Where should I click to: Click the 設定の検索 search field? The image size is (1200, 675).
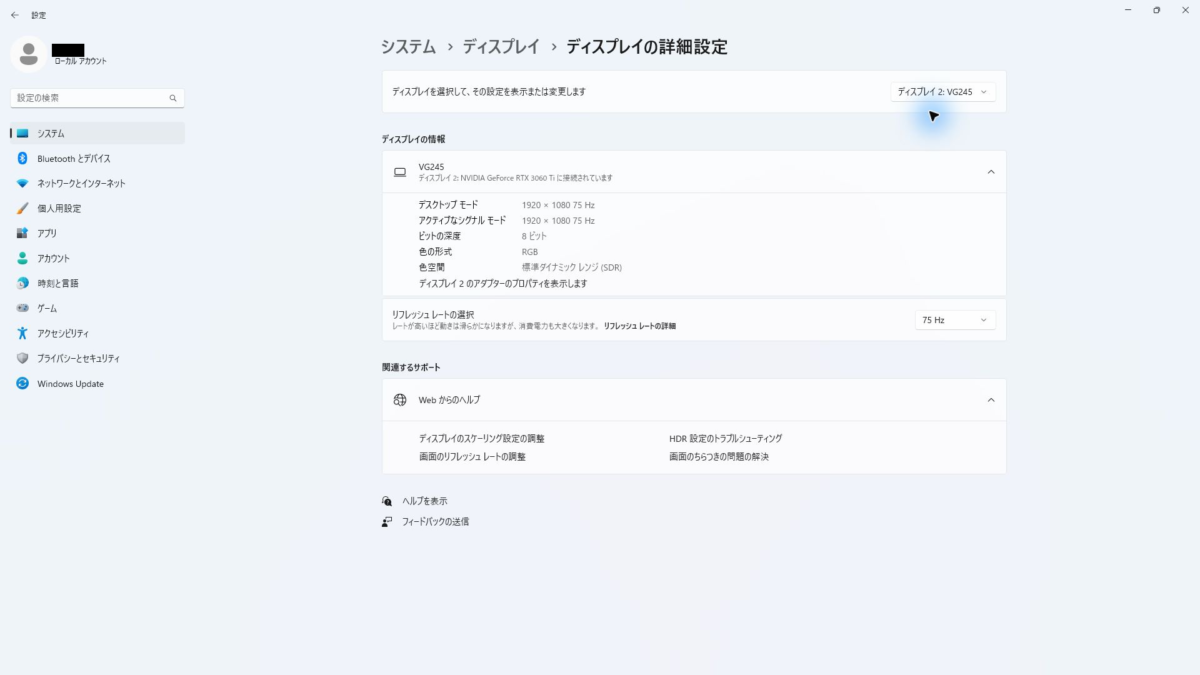(98, 98)
